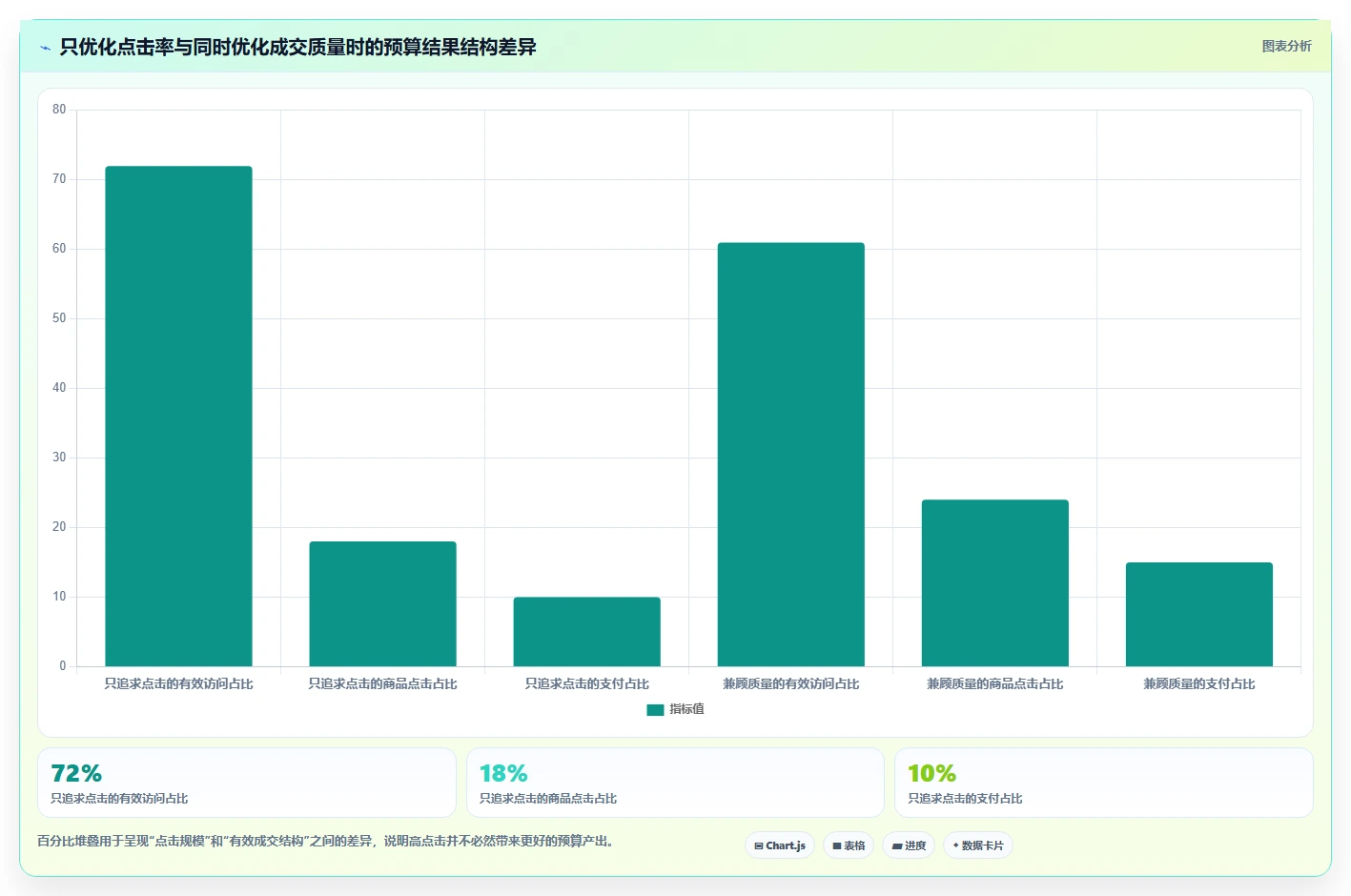Click the 指标值 legend label
This screenshot has width=1351, height=896.
pyautogui.click(x=686, y=709)
